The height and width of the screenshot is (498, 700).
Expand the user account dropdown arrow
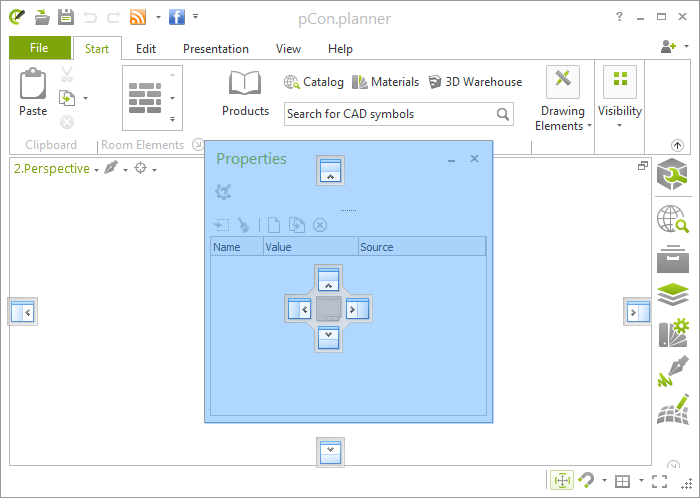click(686, 46)
